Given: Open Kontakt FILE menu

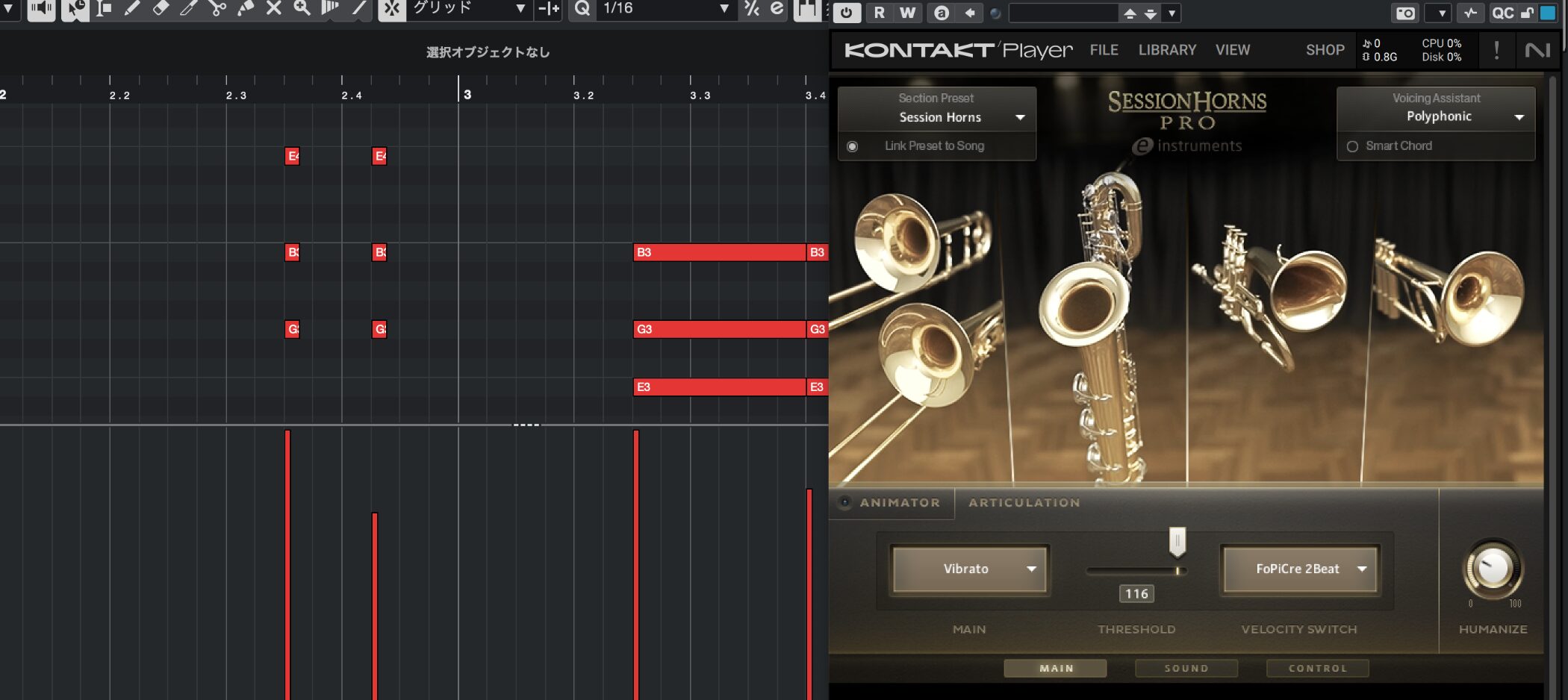Looking at the screenshot, I should [1104, 50].
